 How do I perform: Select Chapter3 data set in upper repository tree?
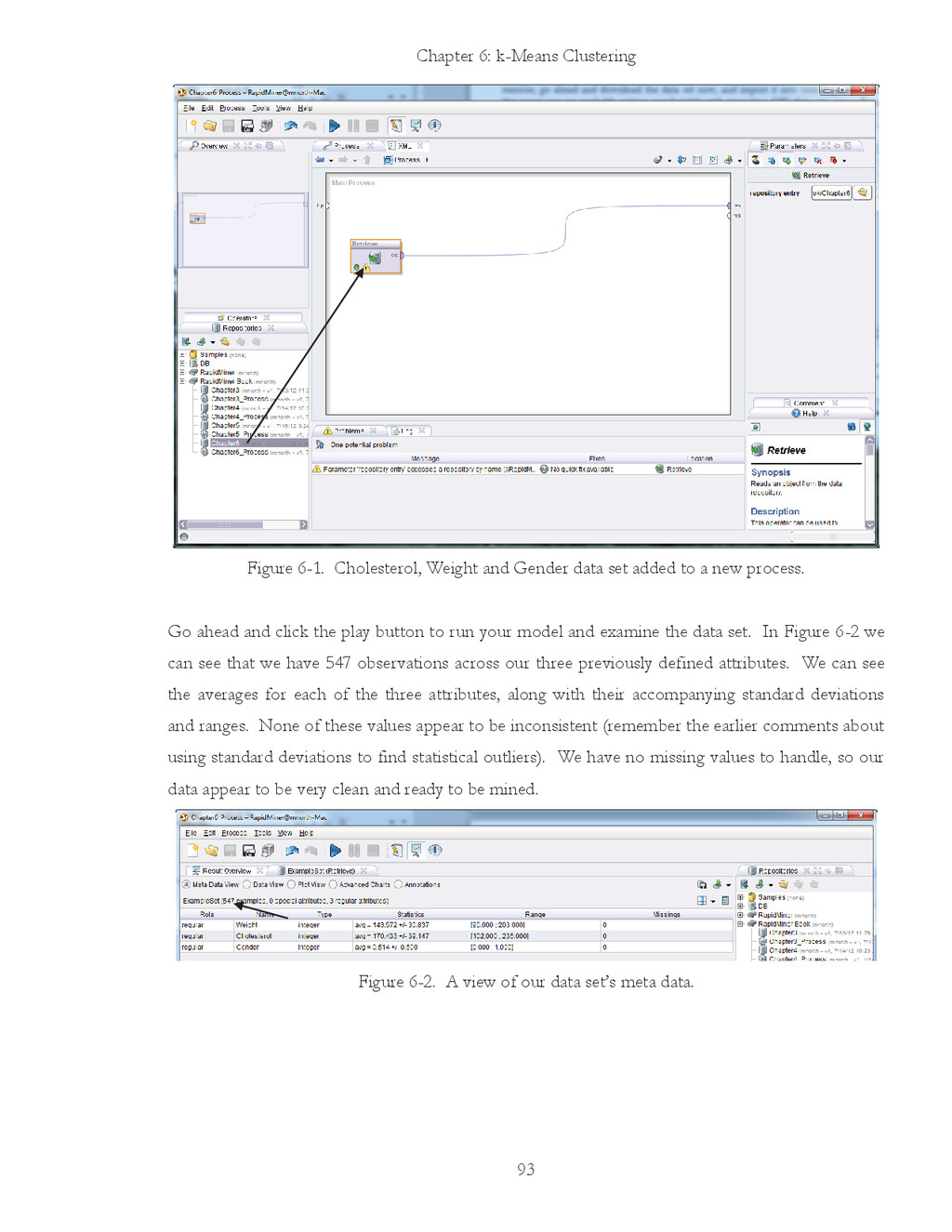(225, 391)
